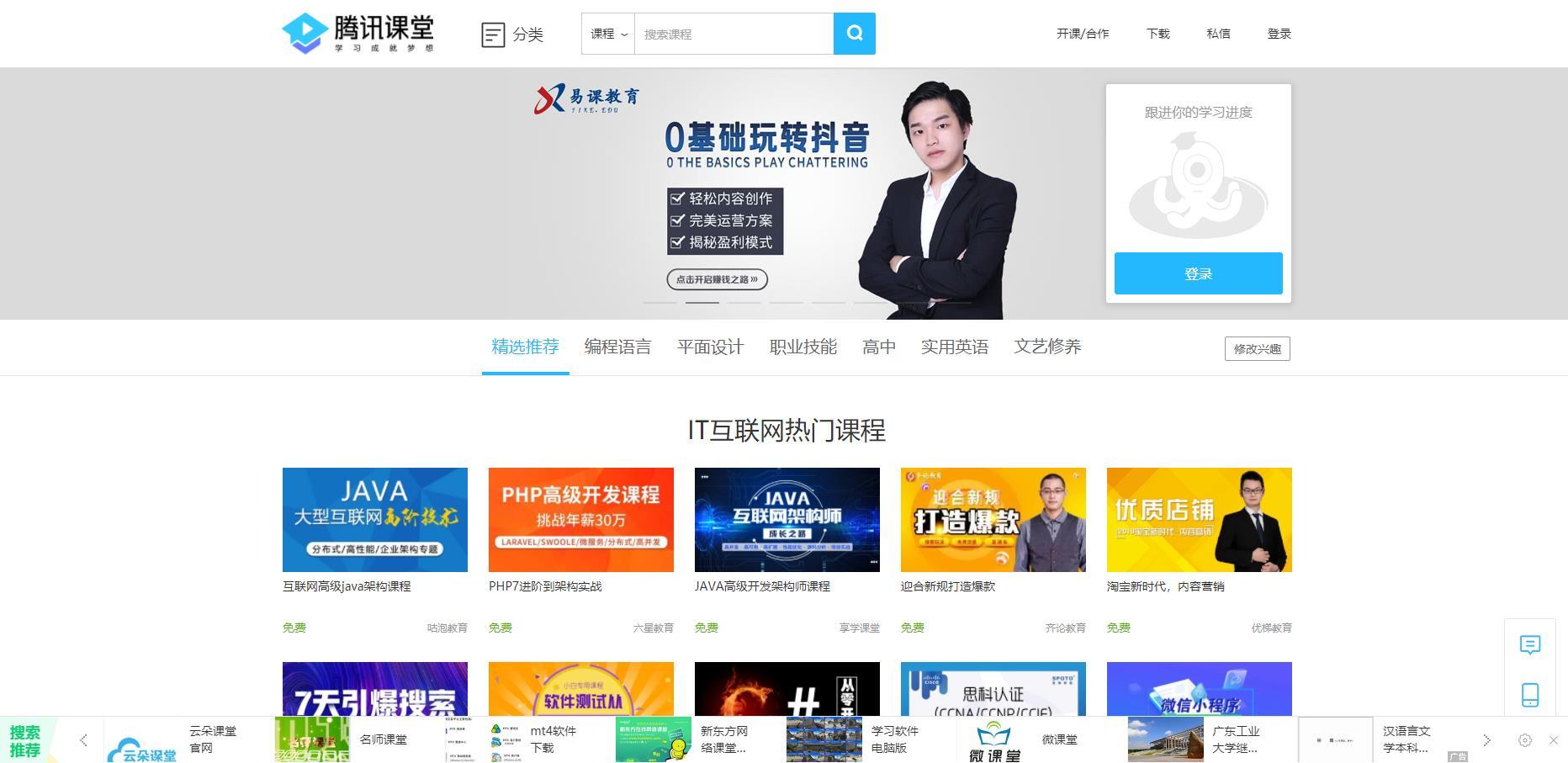The height and width of the screenshot is (763, 1568).
Task: Click the 修改兴趣 button
Action: [x=1258, y=348]
